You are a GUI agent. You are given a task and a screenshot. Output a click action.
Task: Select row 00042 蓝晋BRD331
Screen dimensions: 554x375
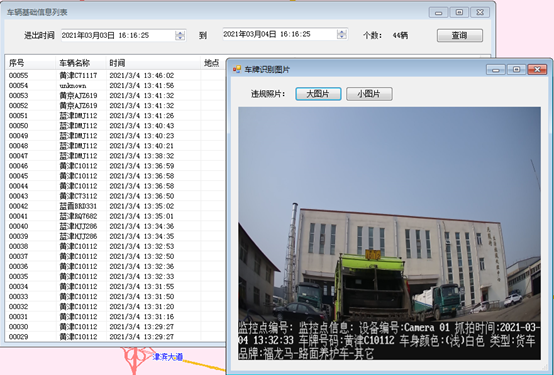click(x=116, y=206)
